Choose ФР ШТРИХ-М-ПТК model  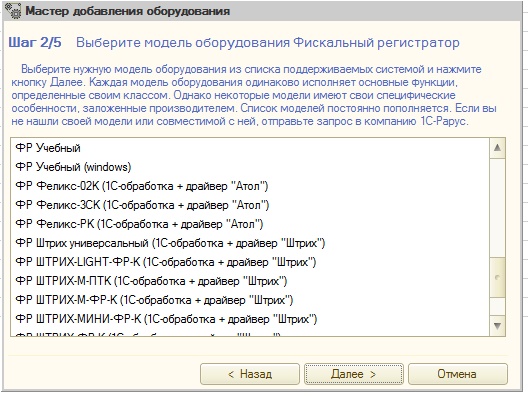250,281
